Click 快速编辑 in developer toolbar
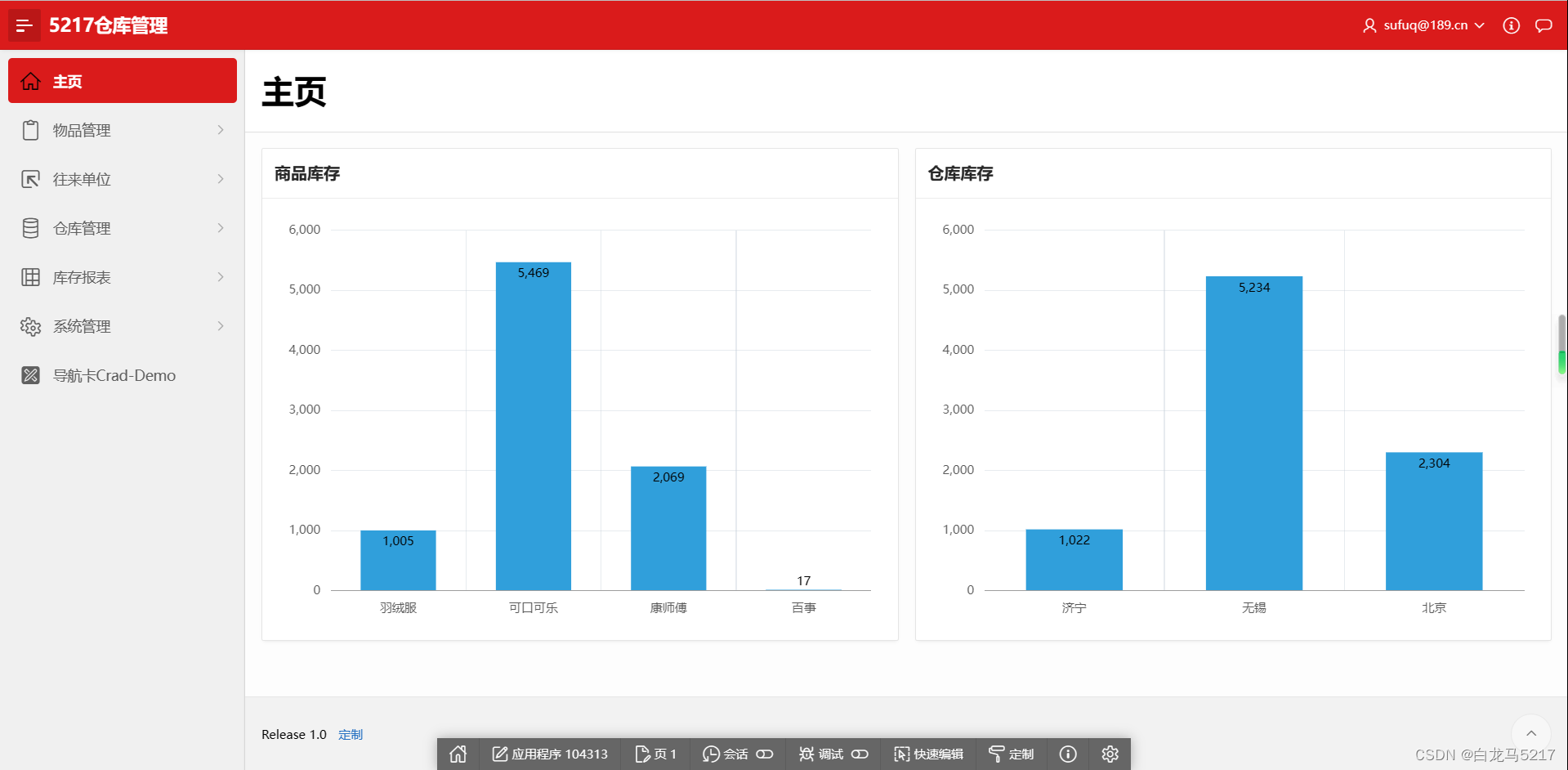The height and width of the screenshot is (770, 1568). point(929,754)
